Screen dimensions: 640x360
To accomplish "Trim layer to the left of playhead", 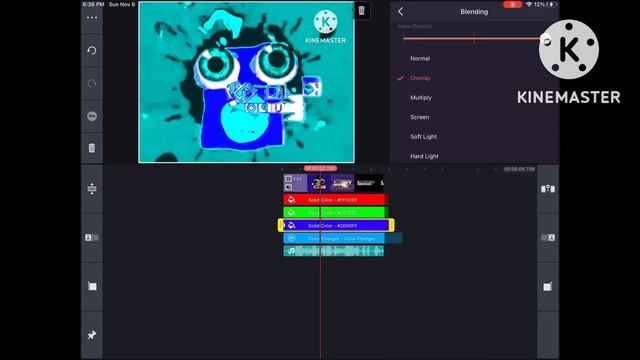I will point(92,238).
